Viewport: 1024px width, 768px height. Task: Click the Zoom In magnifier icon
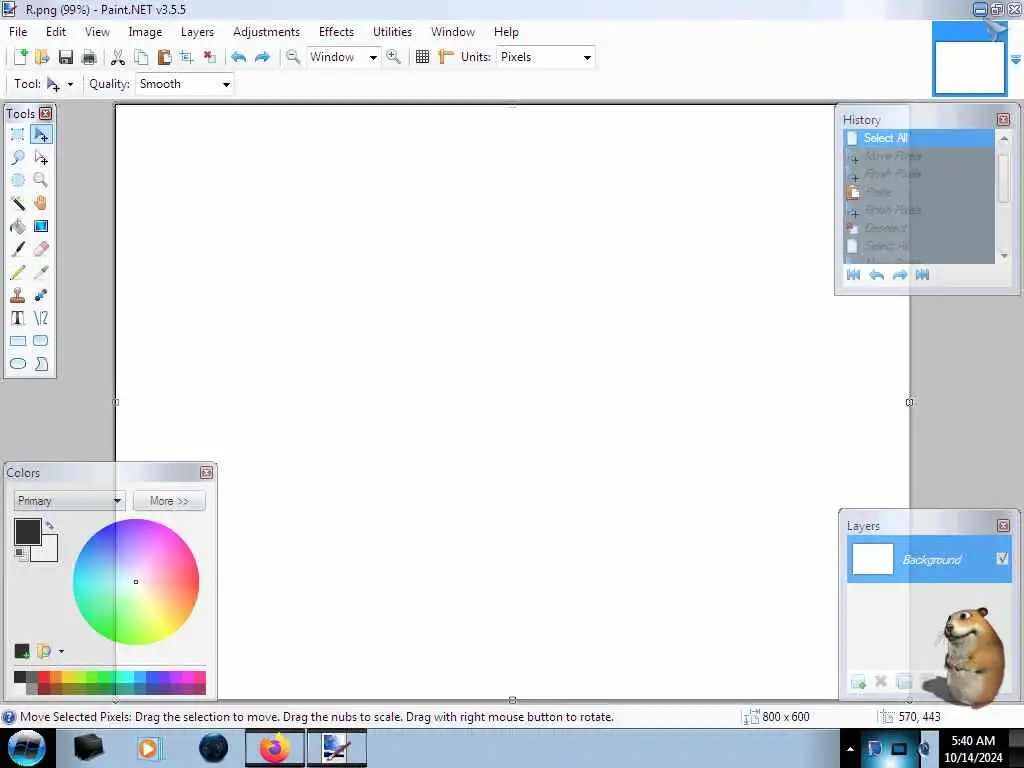point(393,57)
